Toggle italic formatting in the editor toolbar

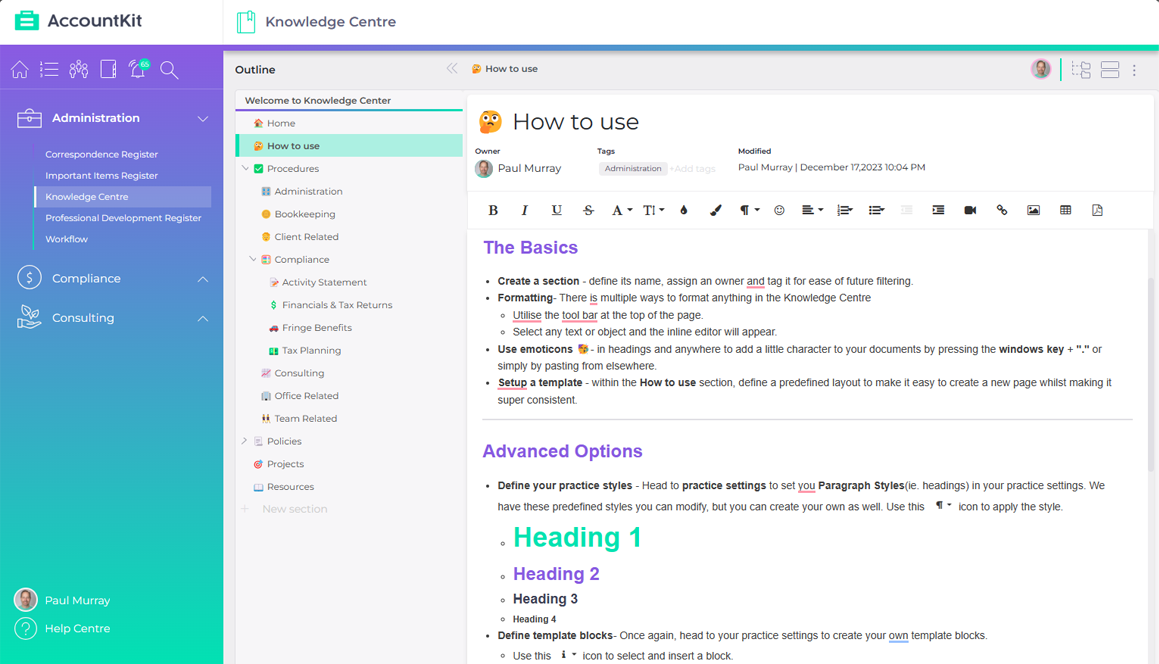[x=525, y=210]
